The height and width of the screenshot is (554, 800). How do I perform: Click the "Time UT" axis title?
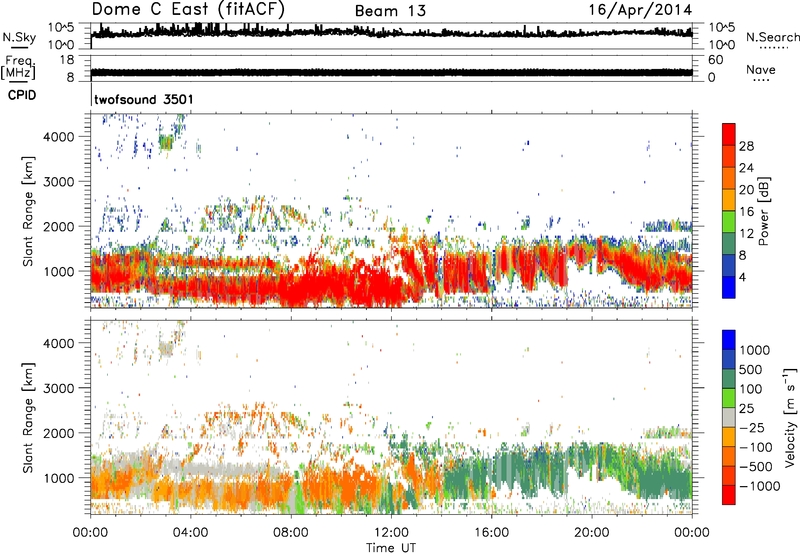click(x=391, y=548)
